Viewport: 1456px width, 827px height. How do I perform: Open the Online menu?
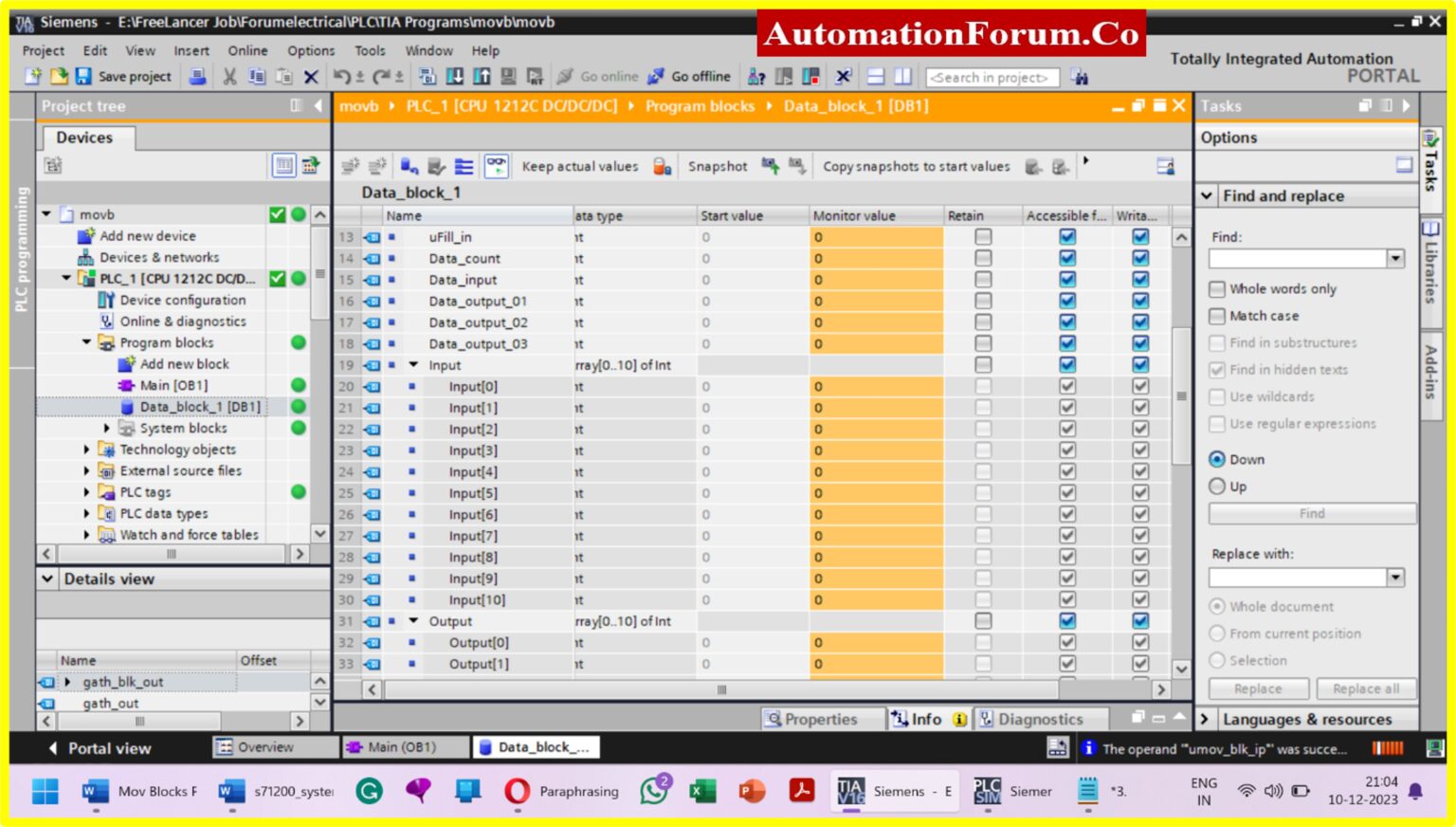[x=247, y=50]
